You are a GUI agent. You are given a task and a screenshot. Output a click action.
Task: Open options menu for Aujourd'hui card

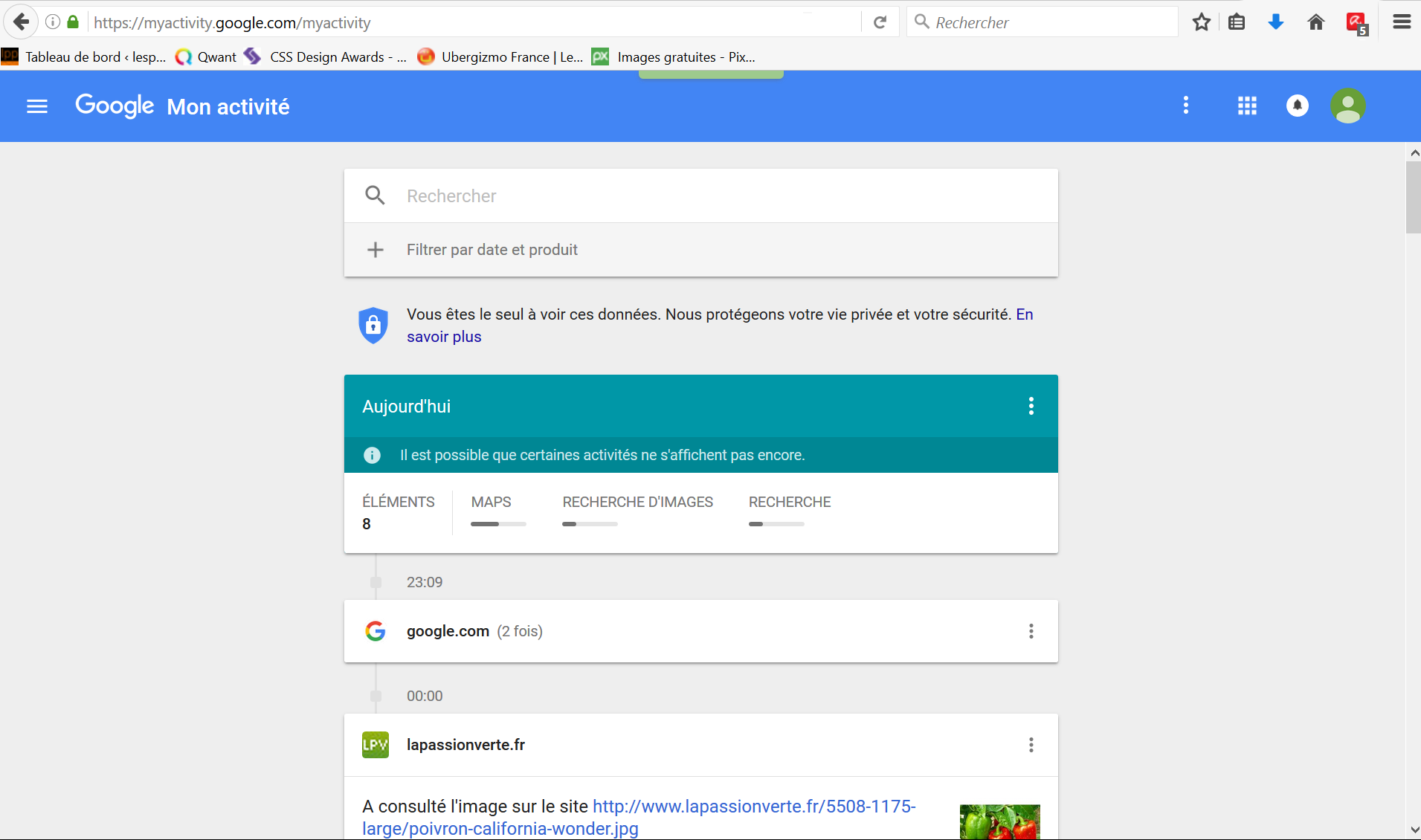tap(1031, 406)
